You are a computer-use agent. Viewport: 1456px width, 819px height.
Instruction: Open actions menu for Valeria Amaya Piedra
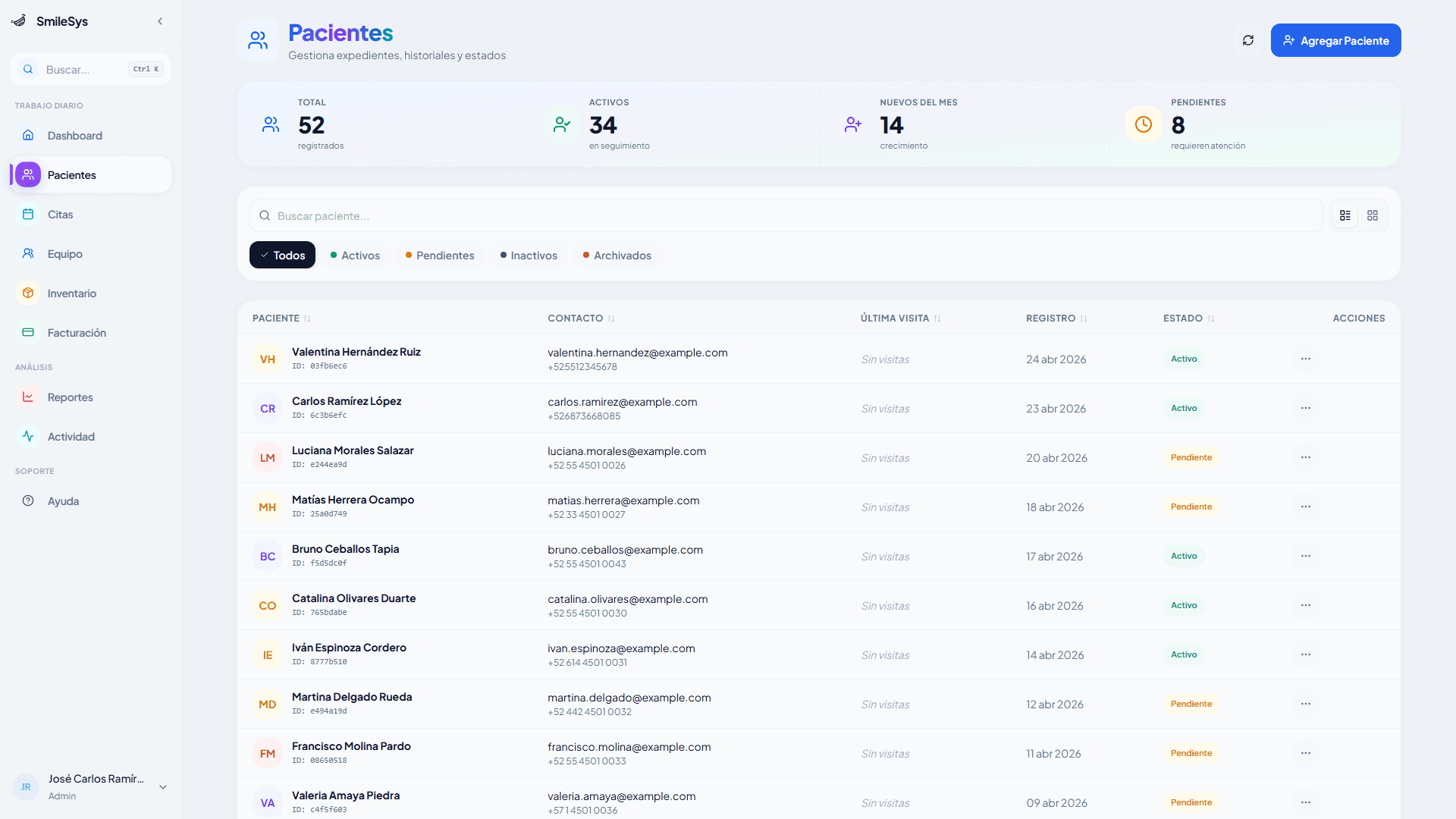[x=1306, y=802]
